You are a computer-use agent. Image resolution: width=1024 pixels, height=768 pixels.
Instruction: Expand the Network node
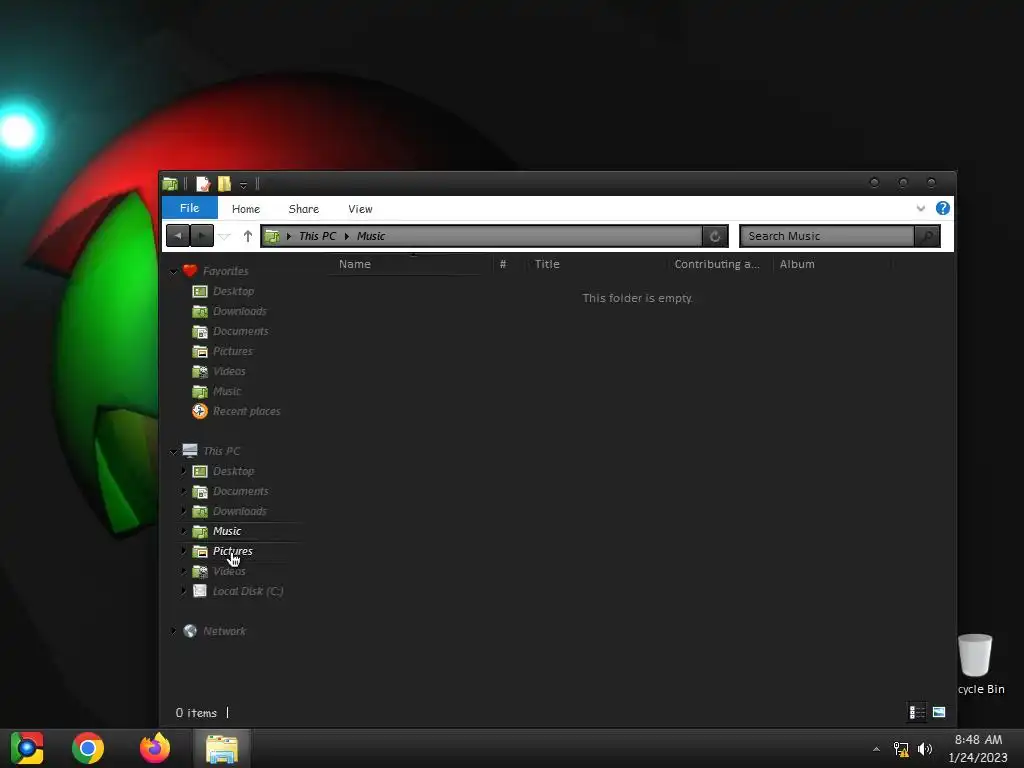point(173,631)
